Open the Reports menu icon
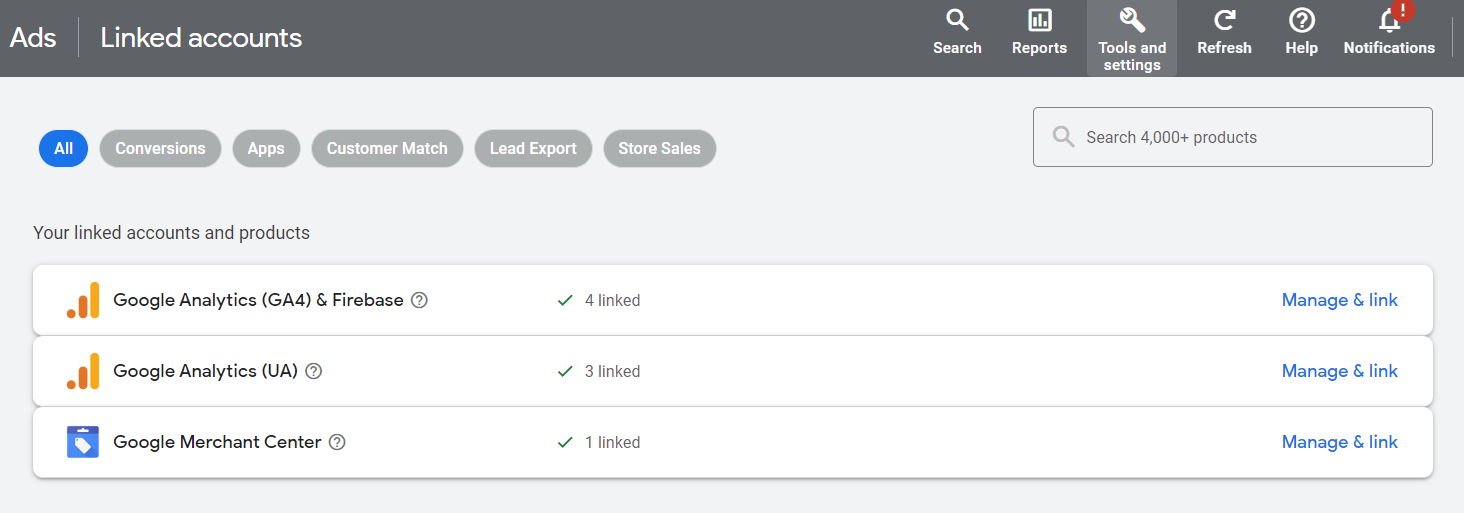This screenshot has height=513, width=1464. pyautogui.click(x=1039, y=32)
